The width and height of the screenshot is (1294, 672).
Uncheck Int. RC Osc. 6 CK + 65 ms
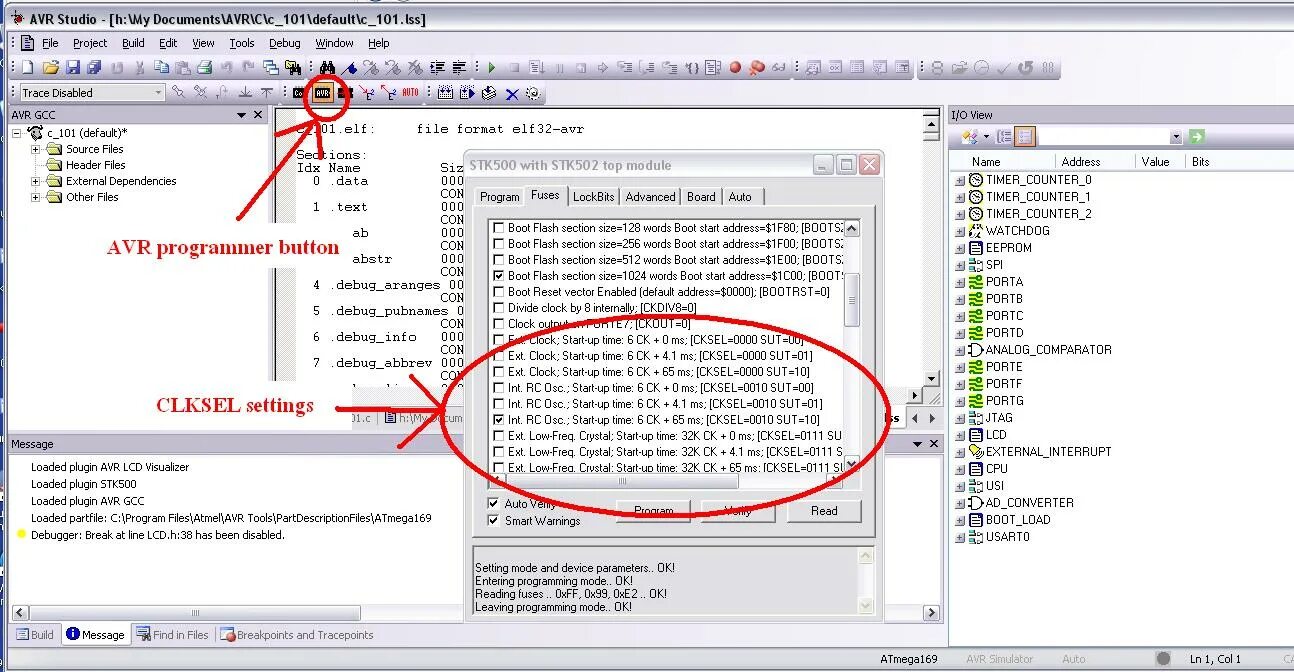[x=500, y=420]
